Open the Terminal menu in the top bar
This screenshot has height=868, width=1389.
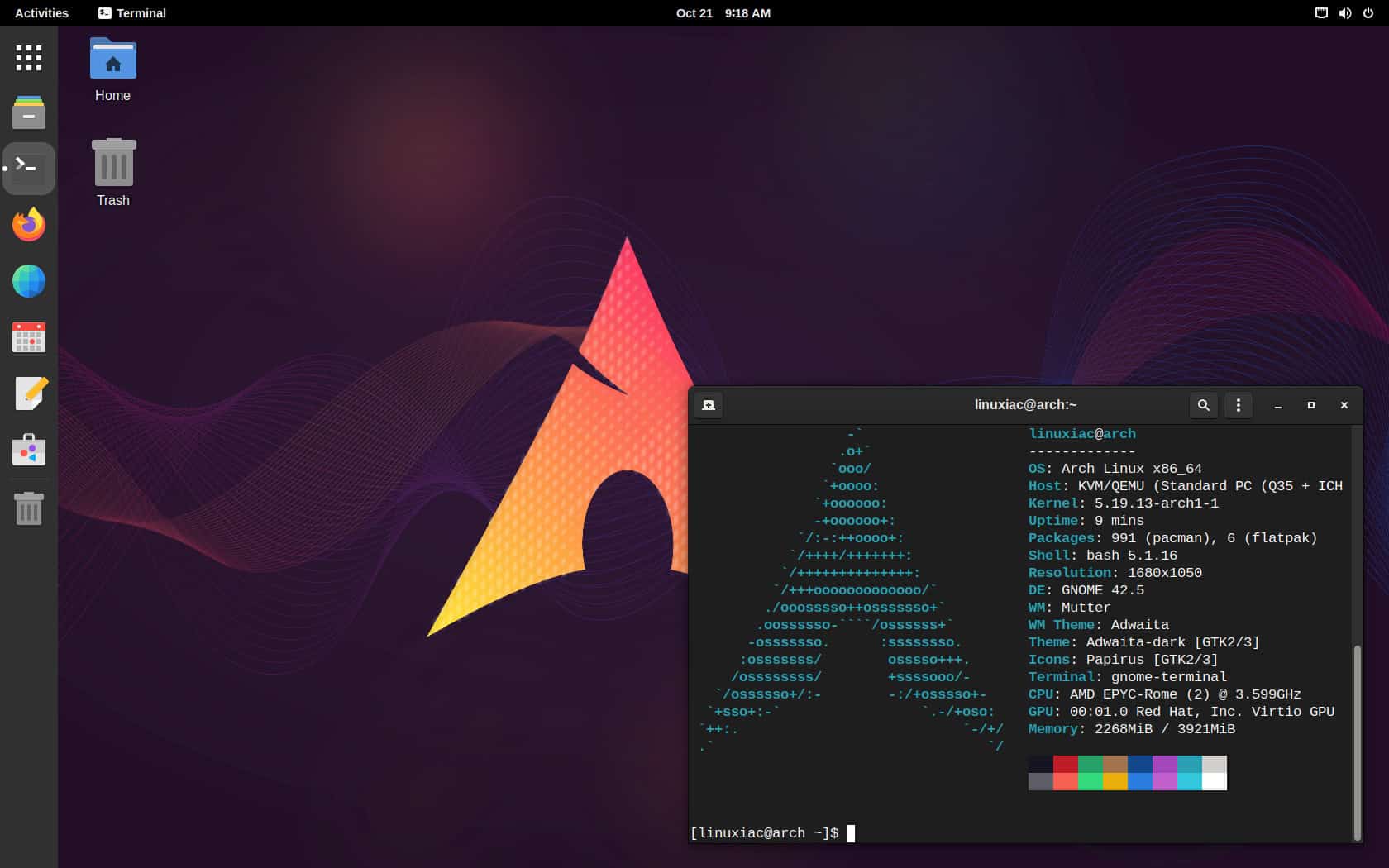pyautogui.click(x=132, y=12)
